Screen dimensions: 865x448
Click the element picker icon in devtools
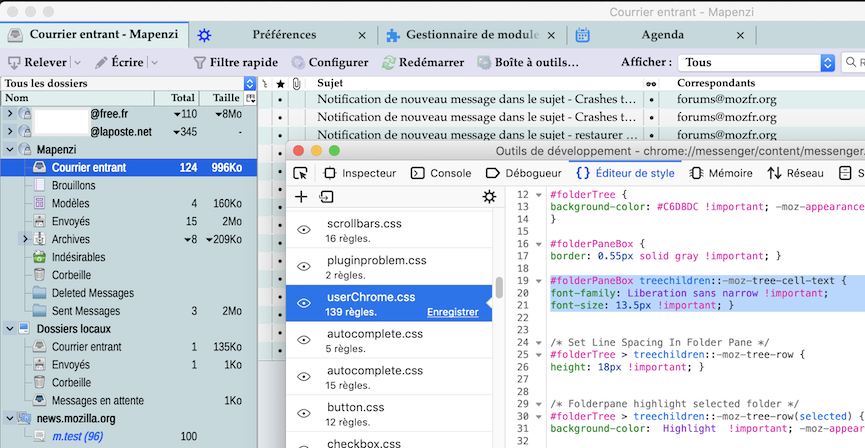click(301, 173)
